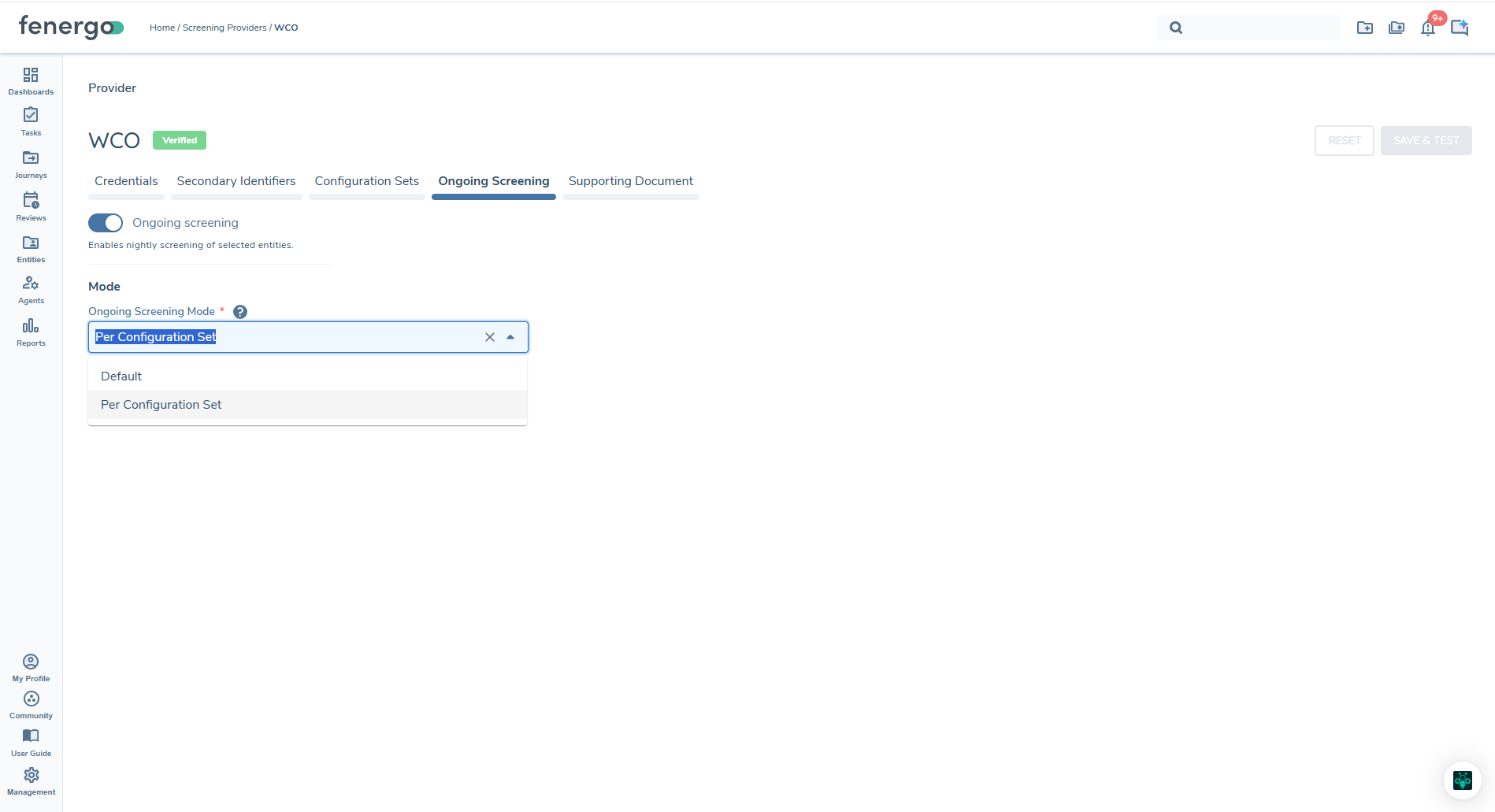Screen dimensions: 1495x812
Task: Select the Default mode option
Action: pyautogui.click(x=307, y=376)
